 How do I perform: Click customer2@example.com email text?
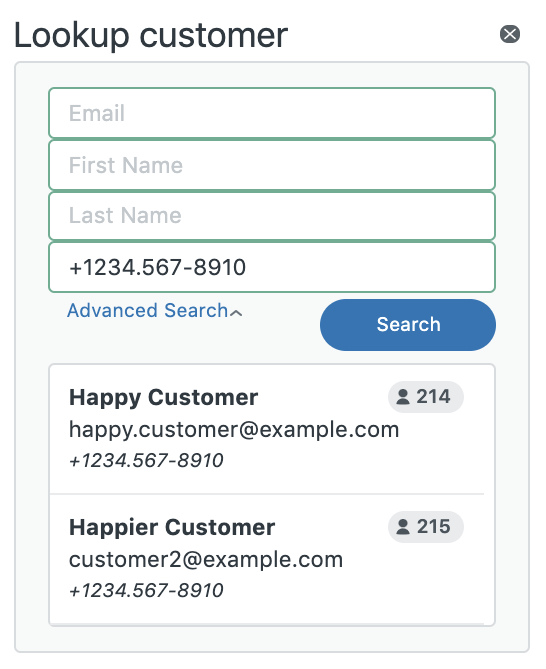tap(206, 559)
